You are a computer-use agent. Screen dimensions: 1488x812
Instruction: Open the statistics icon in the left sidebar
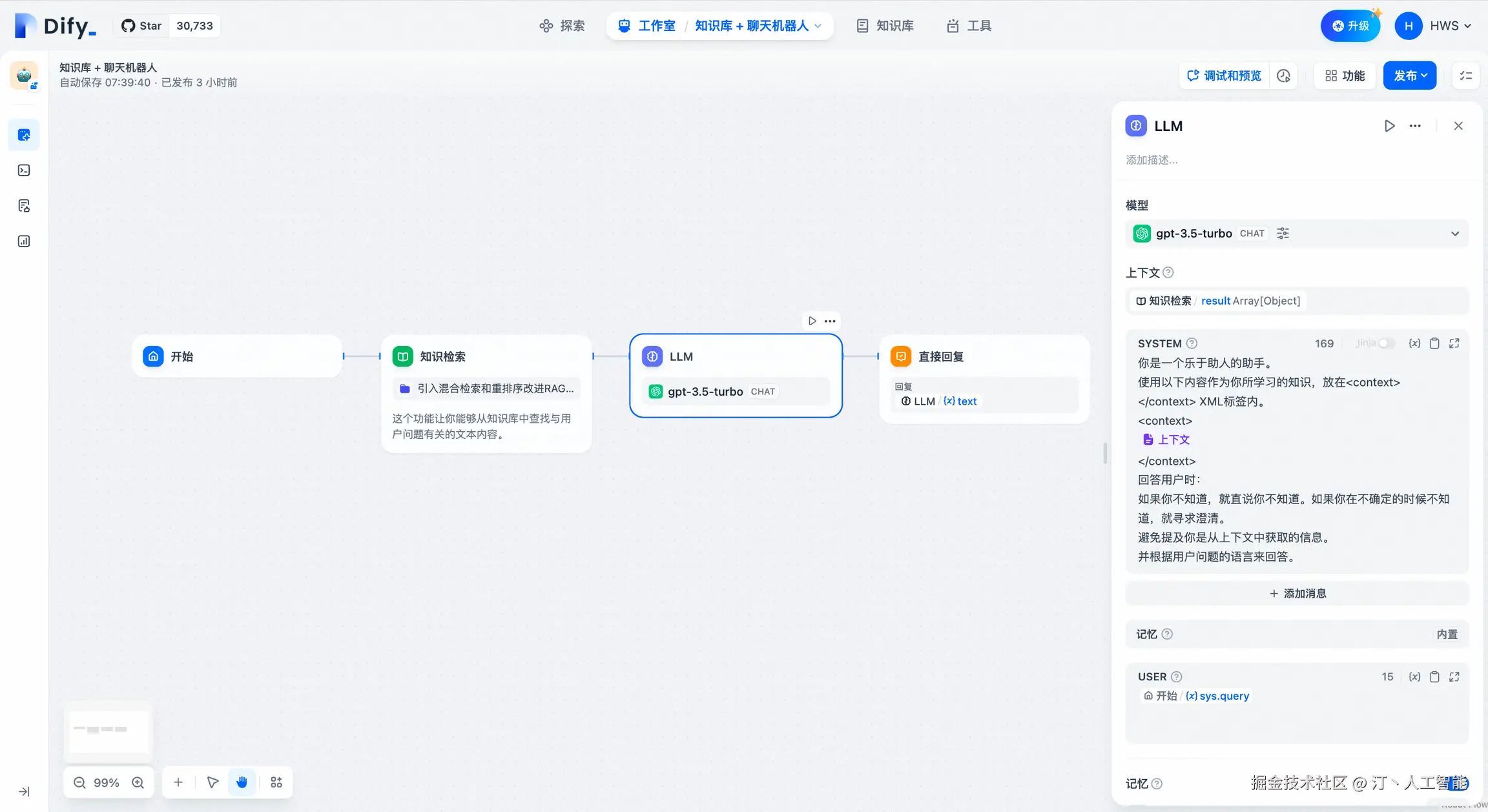click(24, 241)
